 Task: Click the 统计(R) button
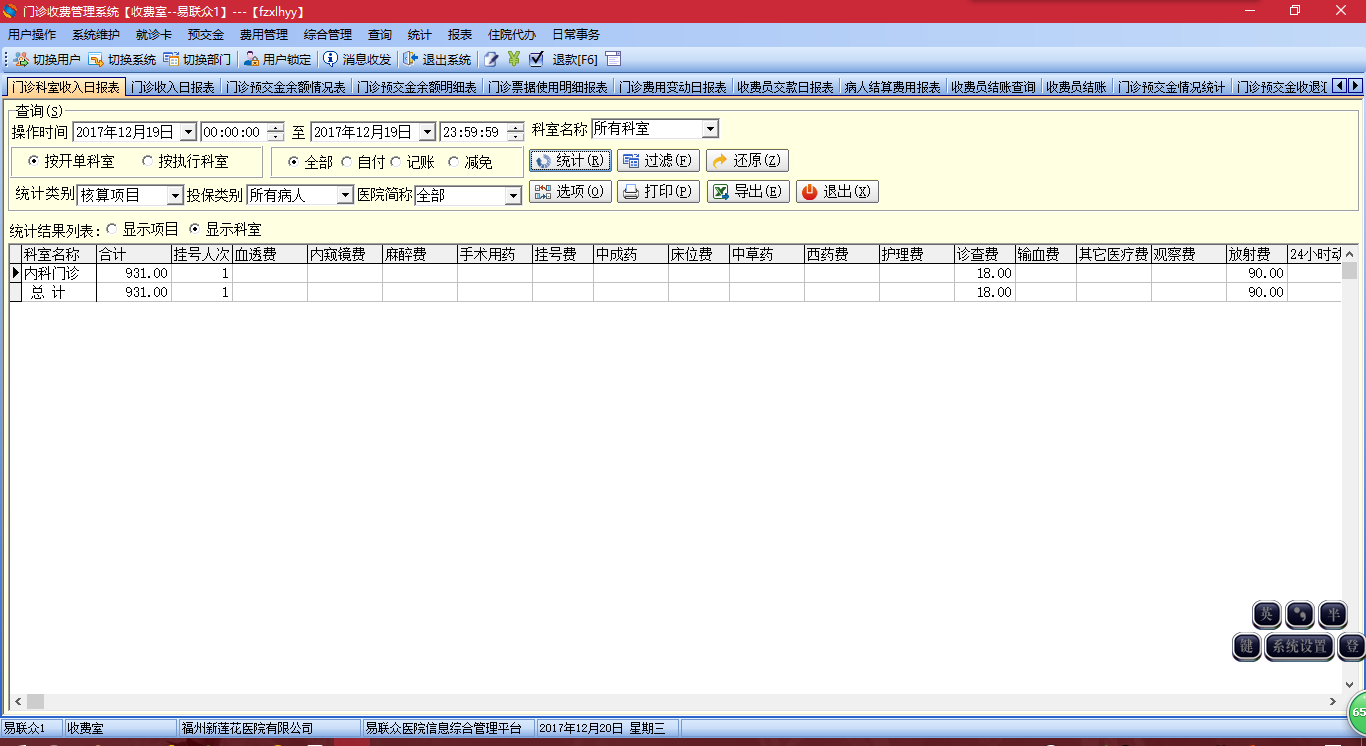click(x=570, y=160)
